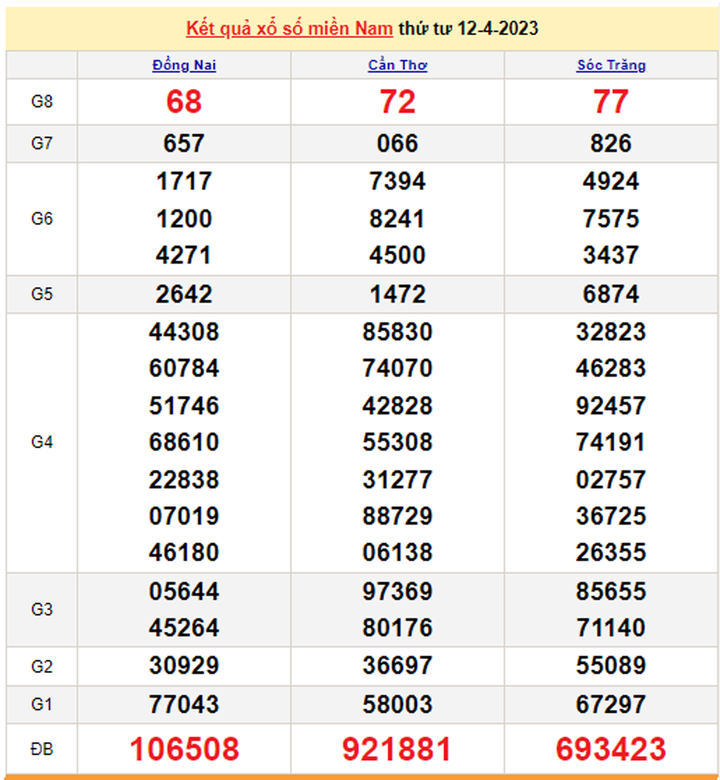Viewport: 720px width, 780px height.
Task: Click the G4 row label
Action: pos(41,442)
